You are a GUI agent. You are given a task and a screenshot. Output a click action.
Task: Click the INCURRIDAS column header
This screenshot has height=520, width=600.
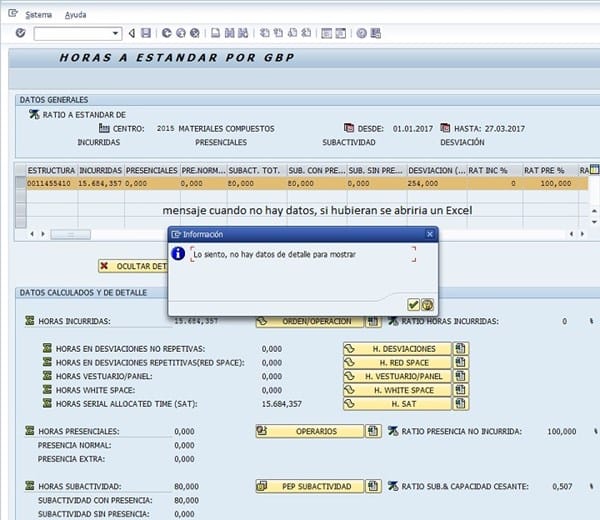point(100,170)
